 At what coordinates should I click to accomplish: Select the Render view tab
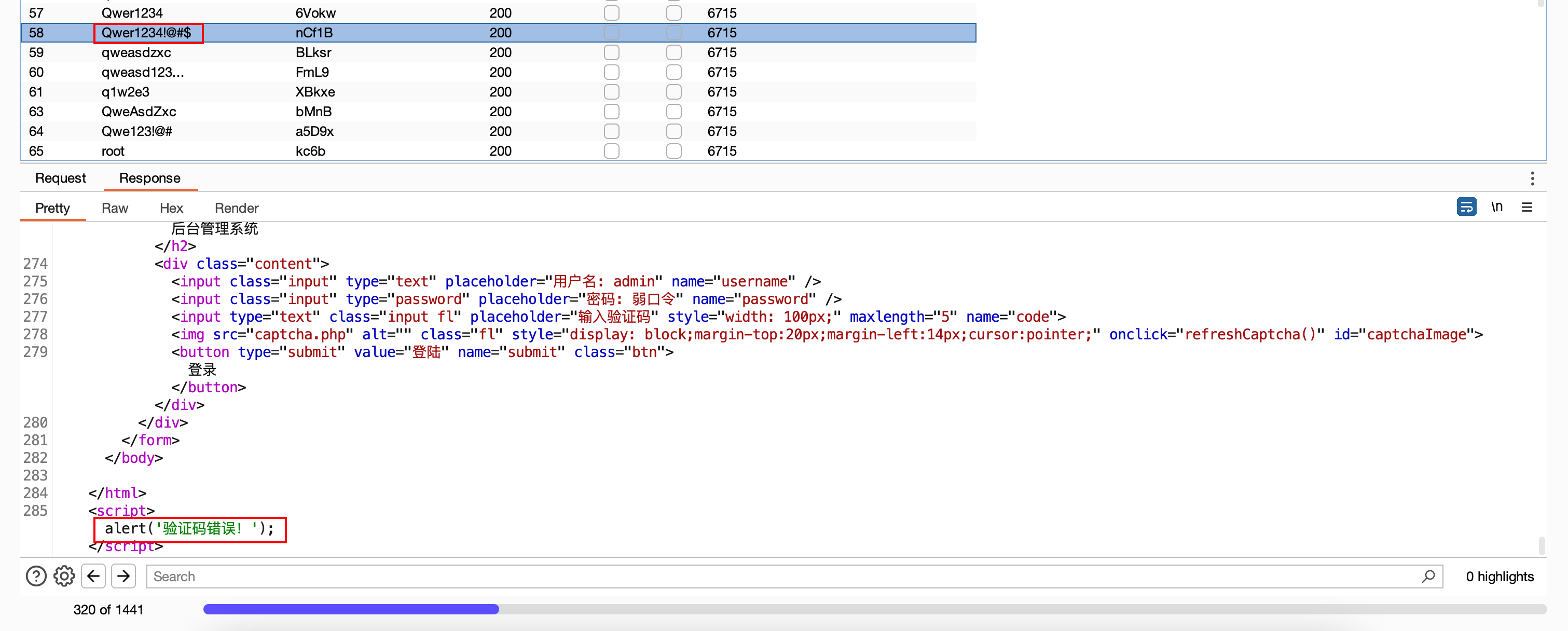point(236,208)
